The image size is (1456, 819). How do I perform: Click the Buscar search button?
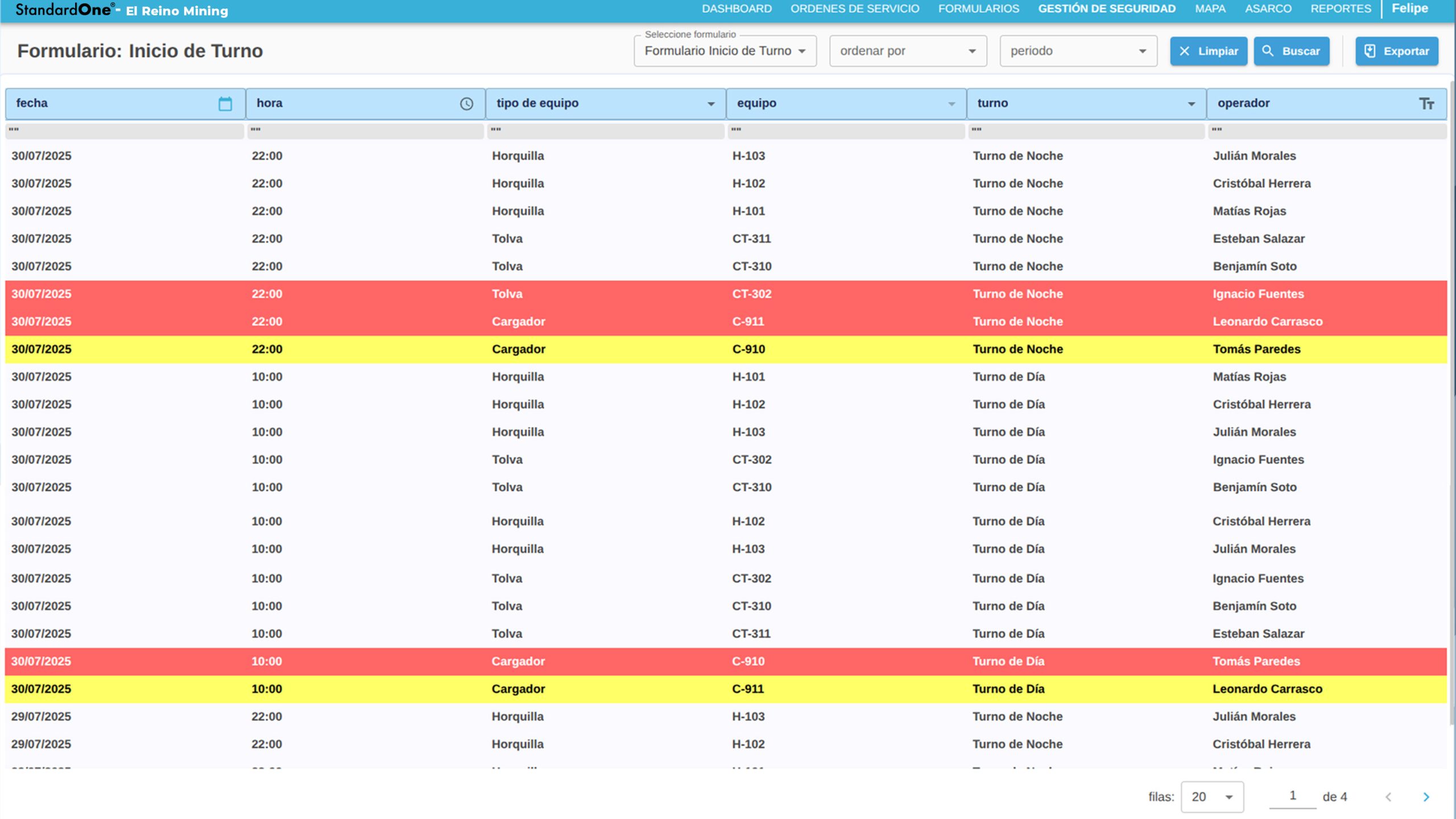point(1291,51)
